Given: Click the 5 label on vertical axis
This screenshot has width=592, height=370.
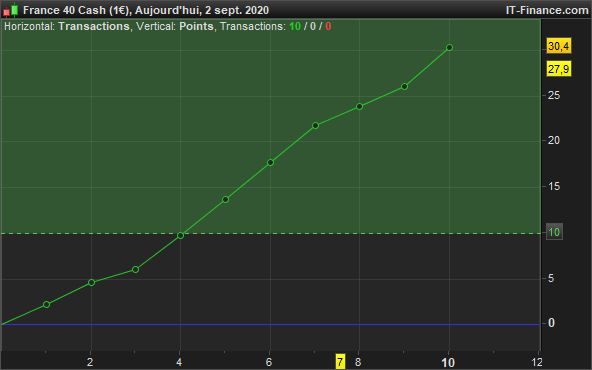Looking at the screenshot, I should (x=551, y=278).
